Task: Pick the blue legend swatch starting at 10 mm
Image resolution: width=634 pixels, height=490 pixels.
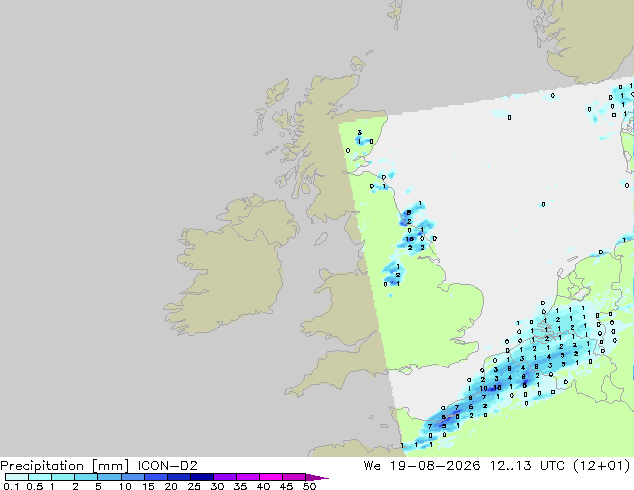Action: tap(133, 477)
